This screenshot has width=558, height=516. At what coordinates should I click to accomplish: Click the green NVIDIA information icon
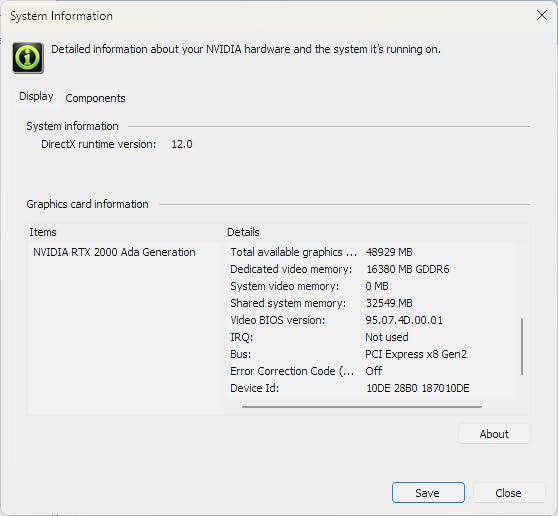[28, 58]
